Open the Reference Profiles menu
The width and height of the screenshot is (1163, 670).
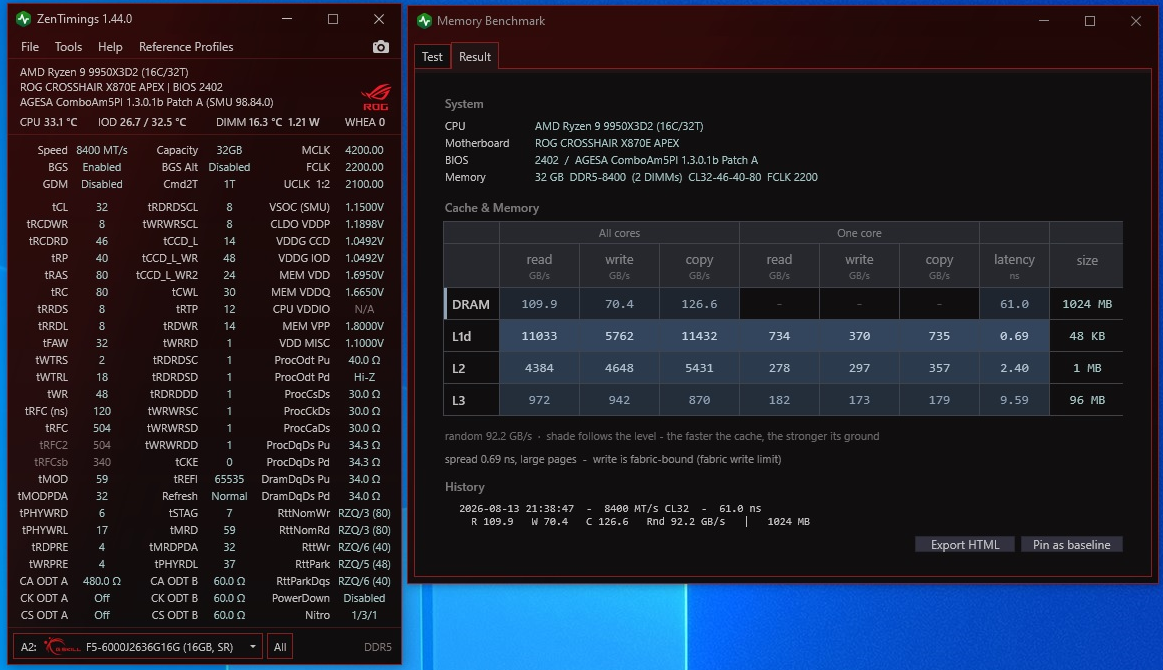click(x=186, y=47)
